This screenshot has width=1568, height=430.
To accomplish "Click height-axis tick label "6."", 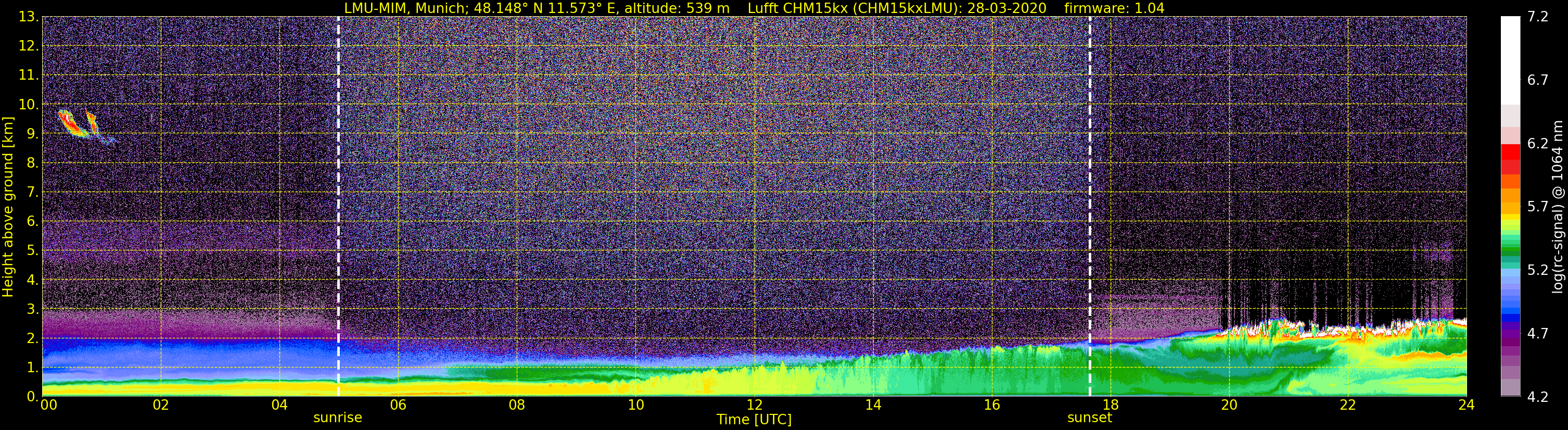I will pos(33,222).
